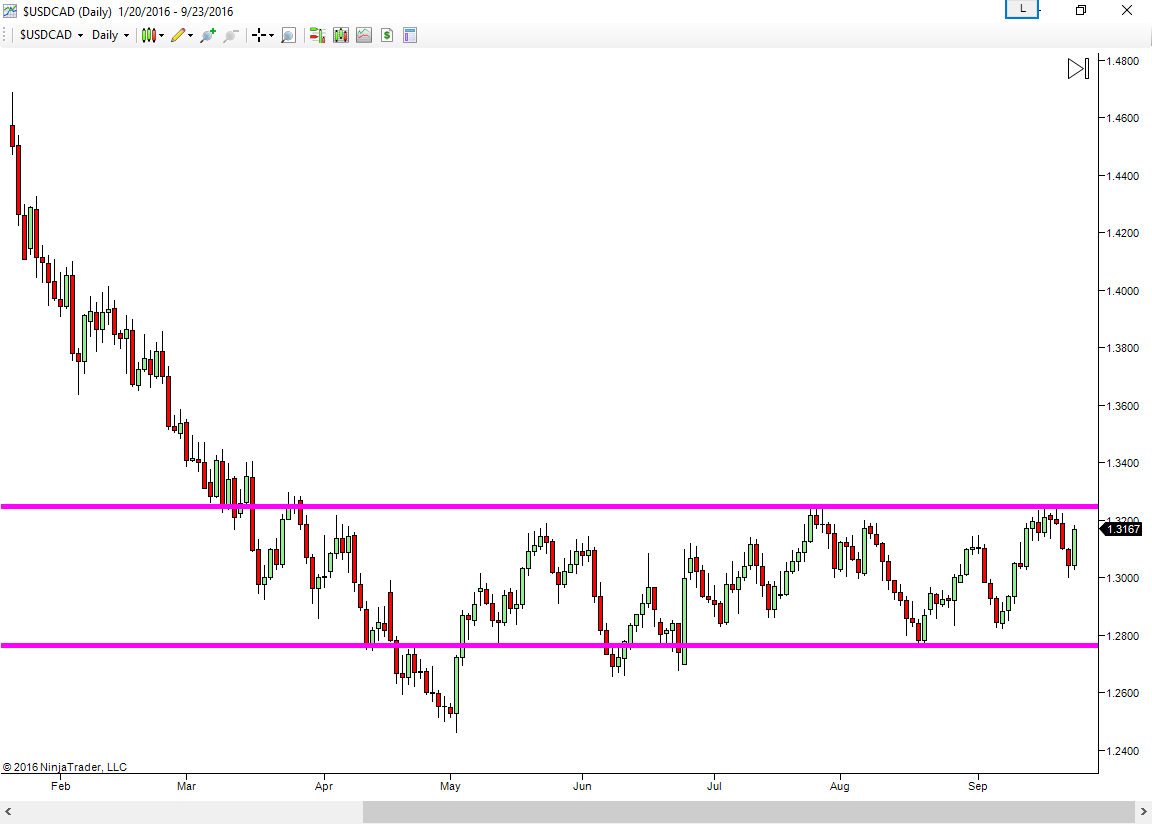This screenshot has width=1152, height=824.
Task: Click the zoom frame magnifier icon
Action: pyautogui.click(x=288, y=35)
